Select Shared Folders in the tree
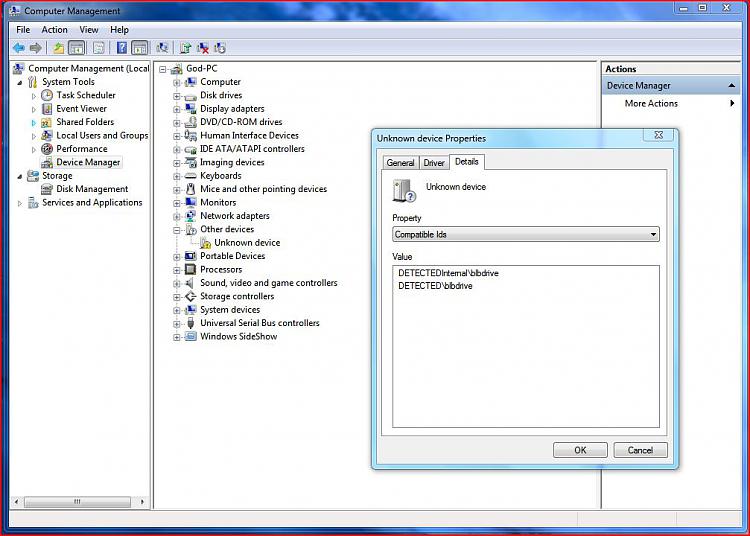Screen dimensions: 750x536 point(85,122)
